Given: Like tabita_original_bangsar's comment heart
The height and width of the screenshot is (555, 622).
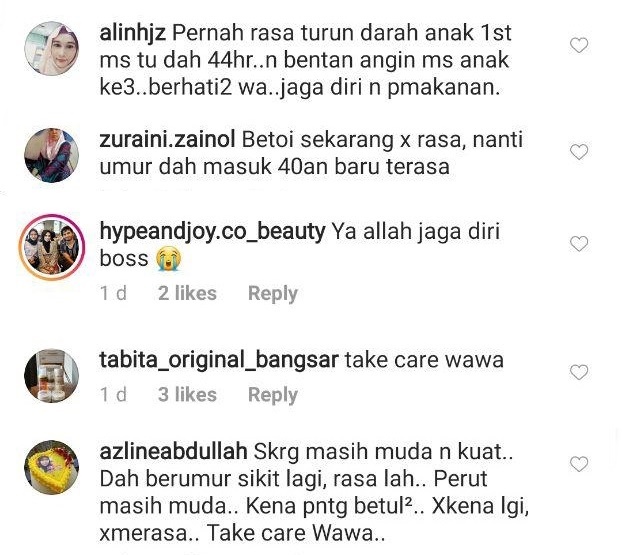Looking at the screenshot, I should tap(579, 372).
